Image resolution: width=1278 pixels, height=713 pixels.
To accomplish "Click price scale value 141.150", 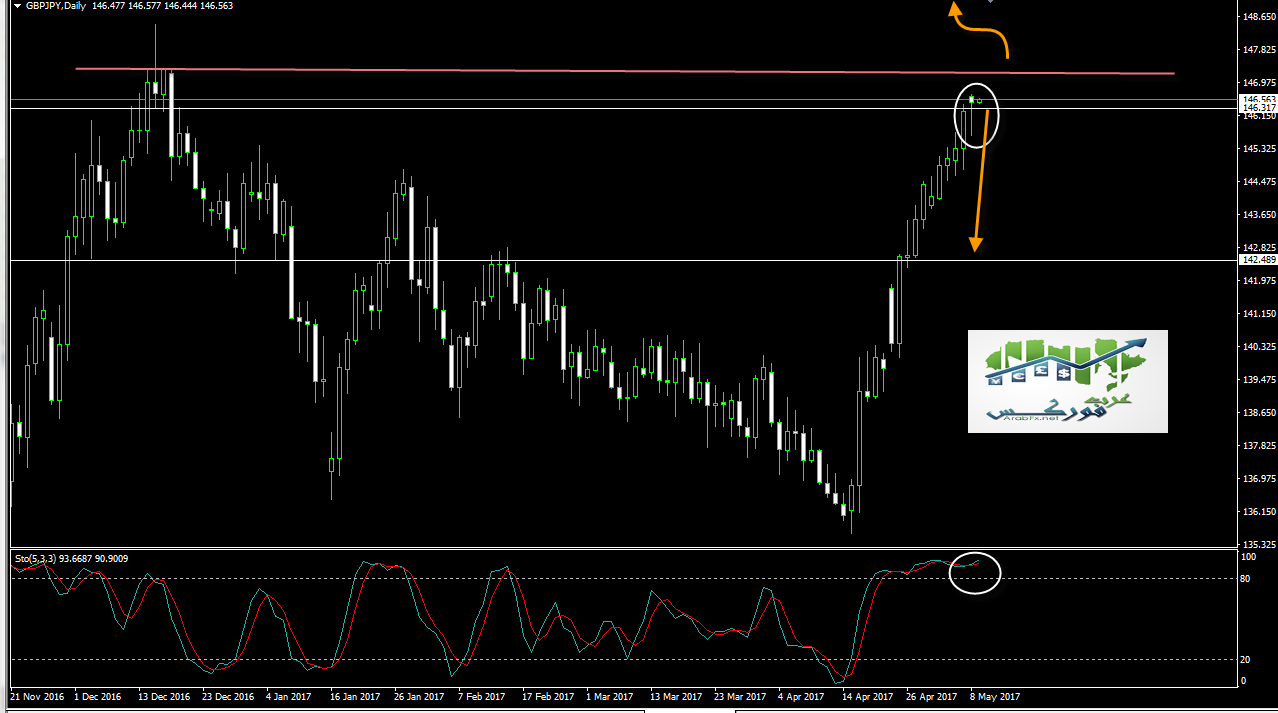I will point(1257,314).
